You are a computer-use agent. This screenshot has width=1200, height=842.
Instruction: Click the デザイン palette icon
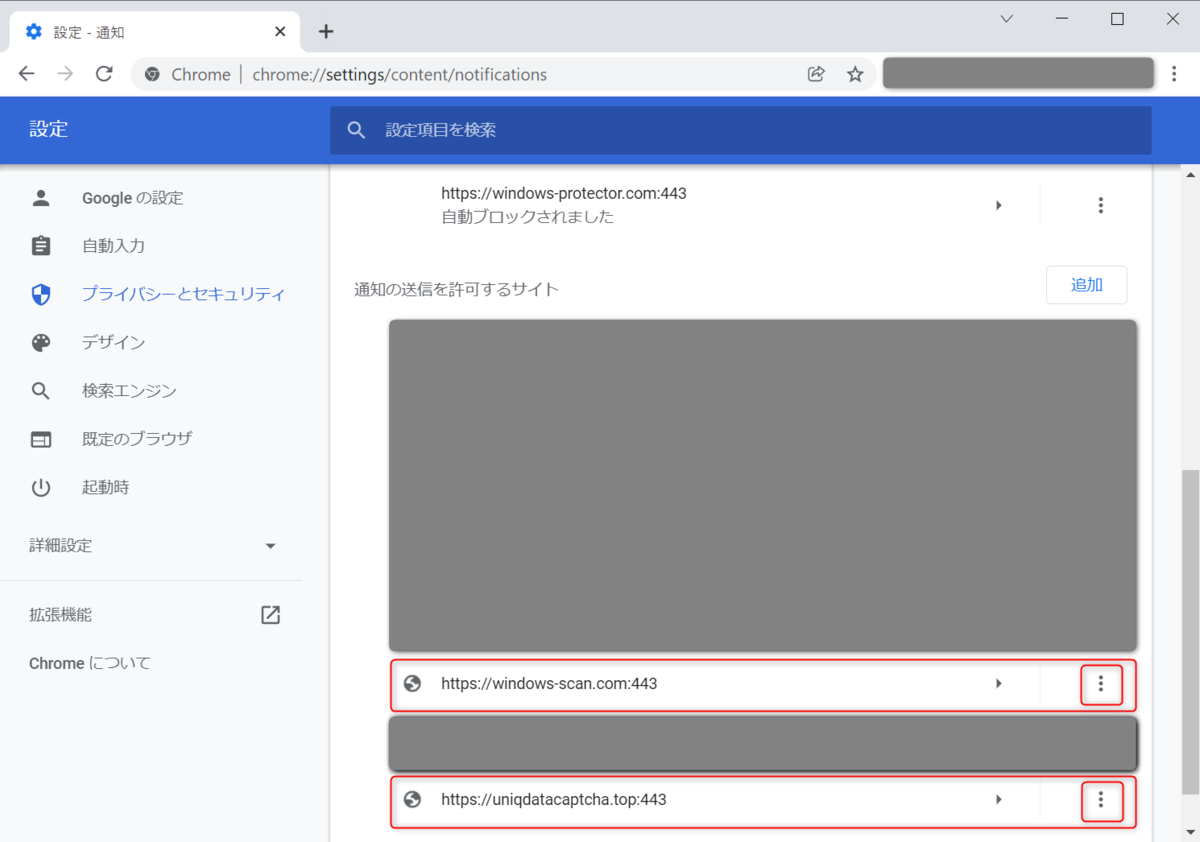(41, 342)
